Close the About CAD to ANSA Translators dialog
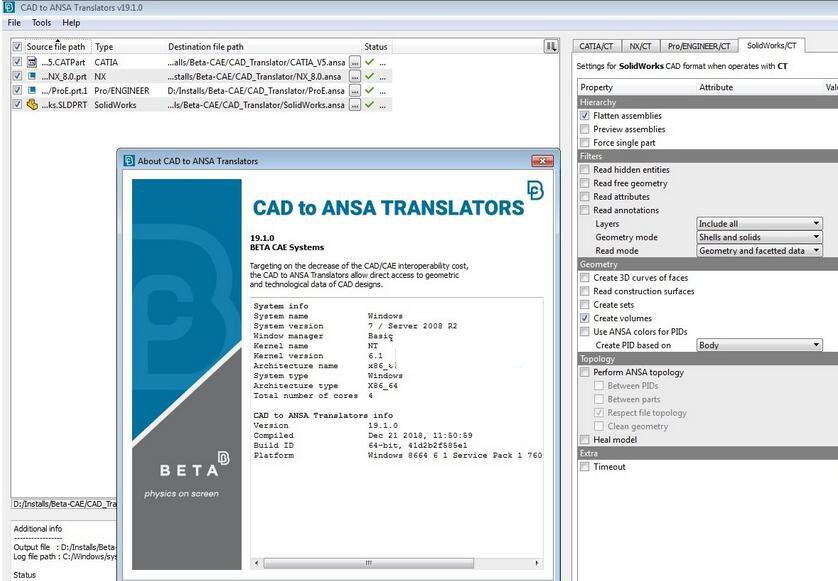 542,161
